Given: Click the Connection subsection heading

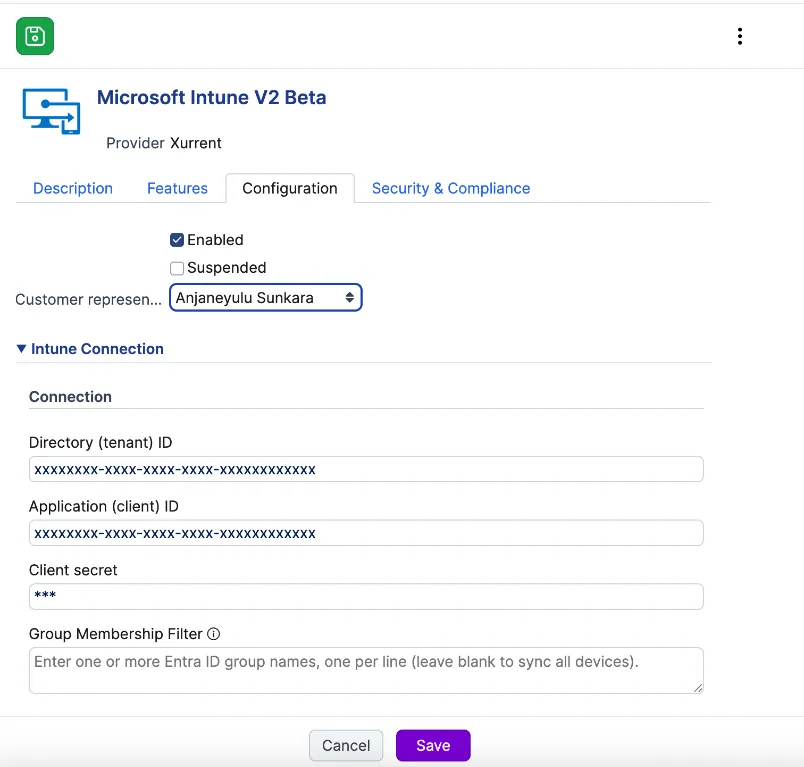Looking at the screenshot, I should [x=70, y=397].
